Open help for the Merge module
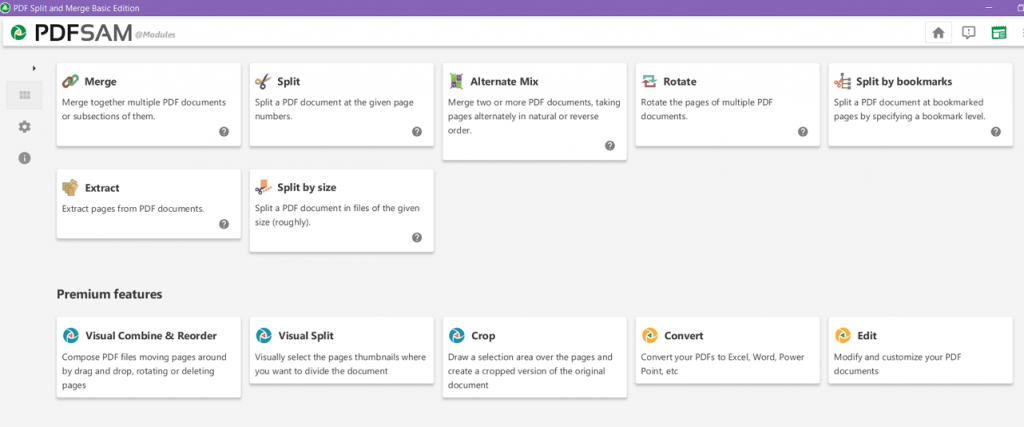The height and width of the screenshot is (427, 1024). (x=224, y=131)
